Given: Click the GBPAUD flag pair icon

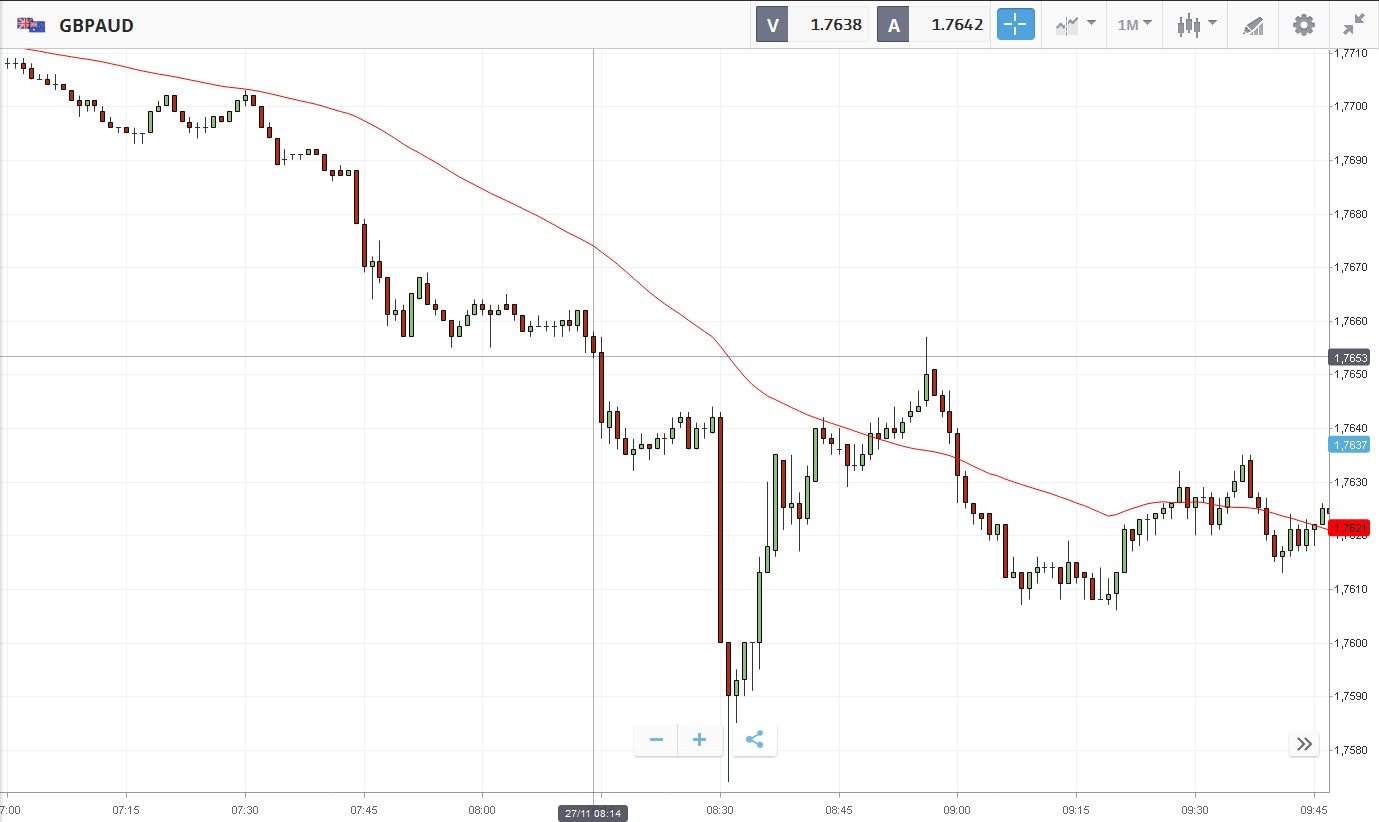Looking at the screenshot, I should coord(31,25).
